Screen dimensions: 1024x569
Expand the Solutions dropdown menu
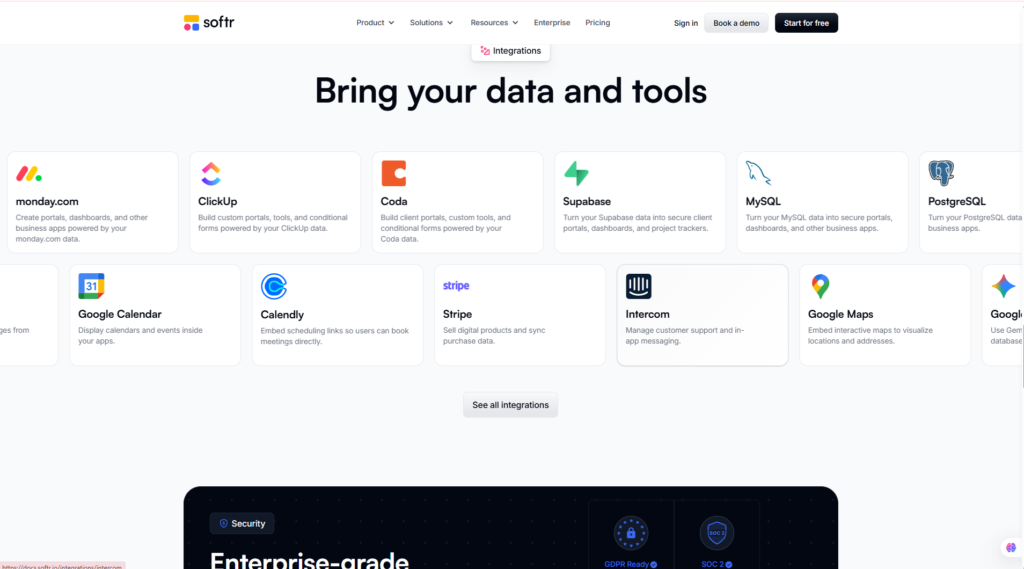coord(431,23)
